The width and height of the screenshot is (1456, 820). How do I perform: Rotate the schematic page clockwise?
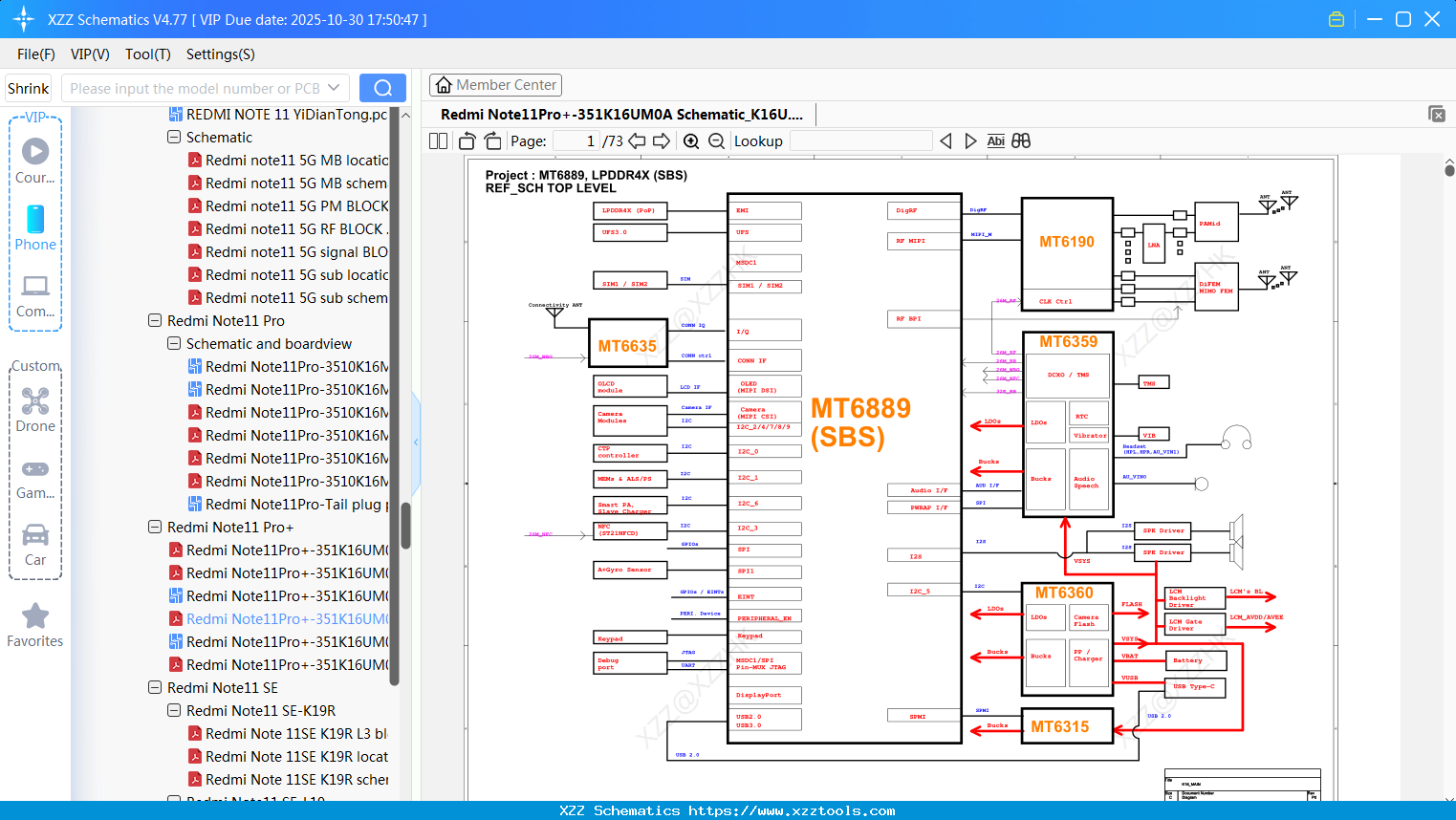click(491, 140)
